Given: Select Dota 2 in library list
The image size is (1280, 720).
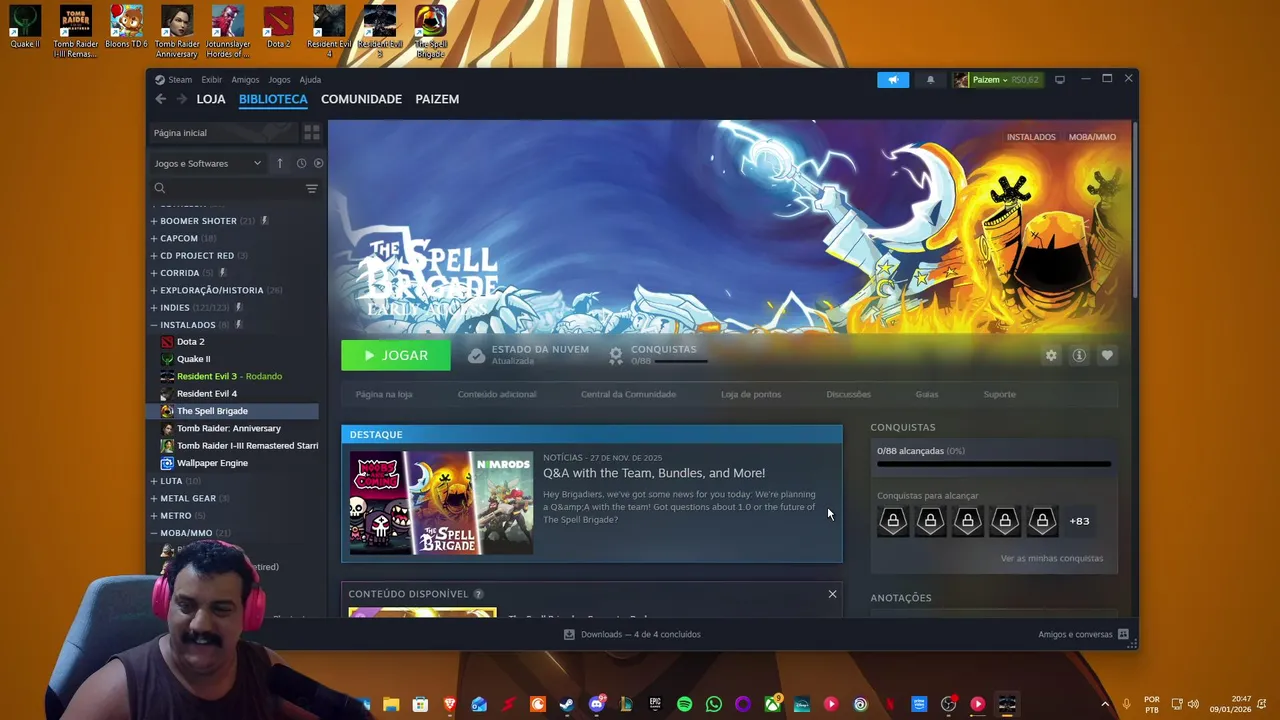Looking at the screenshot, I should point(190,342).
